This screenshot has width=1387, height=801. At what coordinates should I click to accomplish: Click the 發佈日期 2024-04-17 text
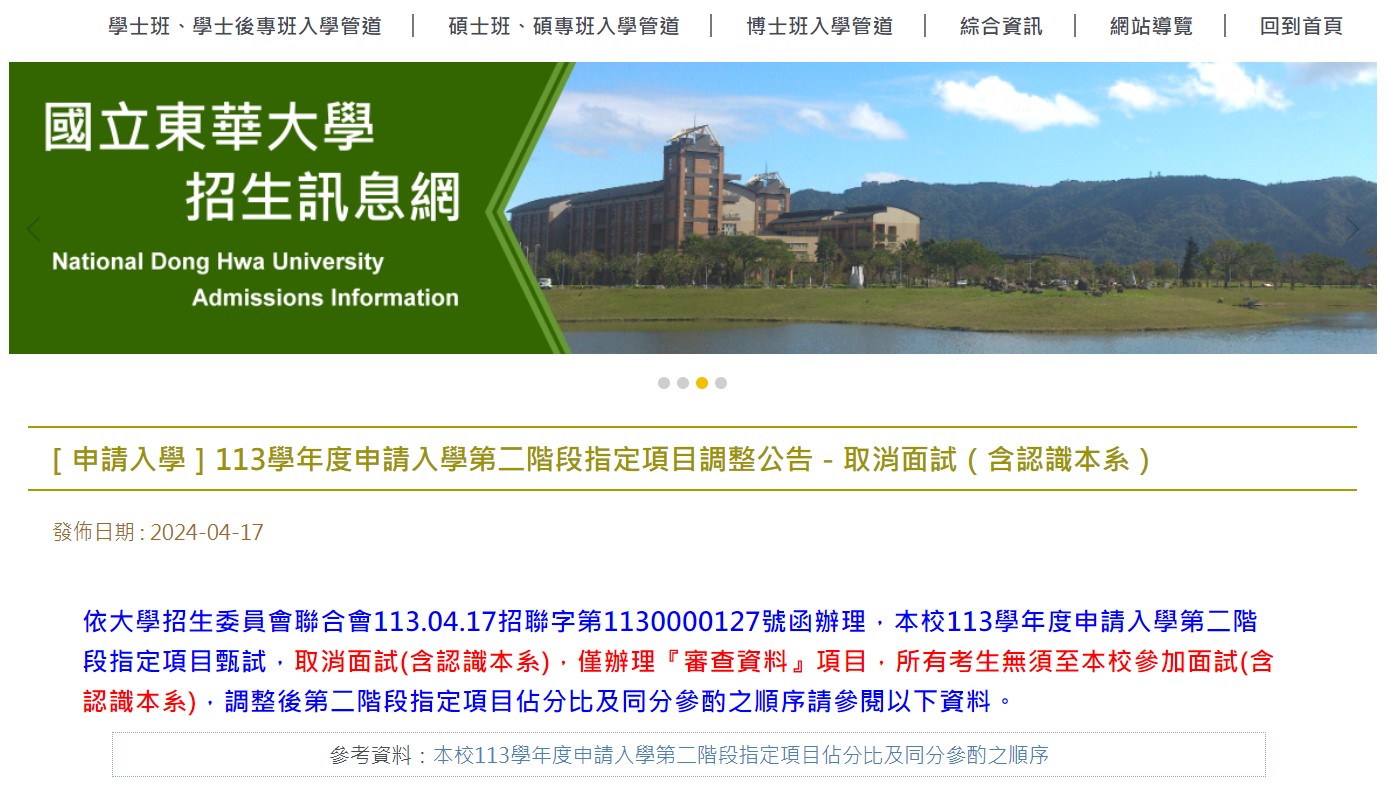pos(158,532)
